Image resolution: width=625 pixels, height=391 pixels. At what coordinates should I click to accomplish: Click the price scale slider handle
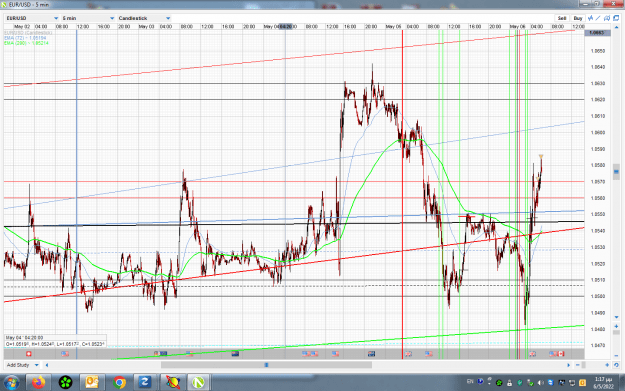[x=616, y=172]
